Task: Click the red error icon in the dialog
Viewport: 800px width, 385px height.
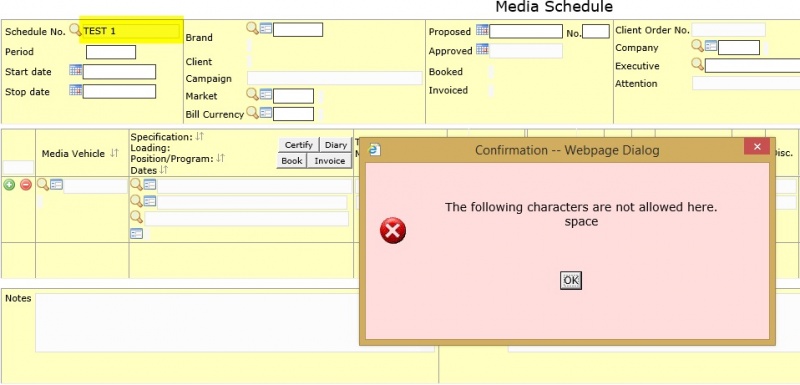Action: 393,230
